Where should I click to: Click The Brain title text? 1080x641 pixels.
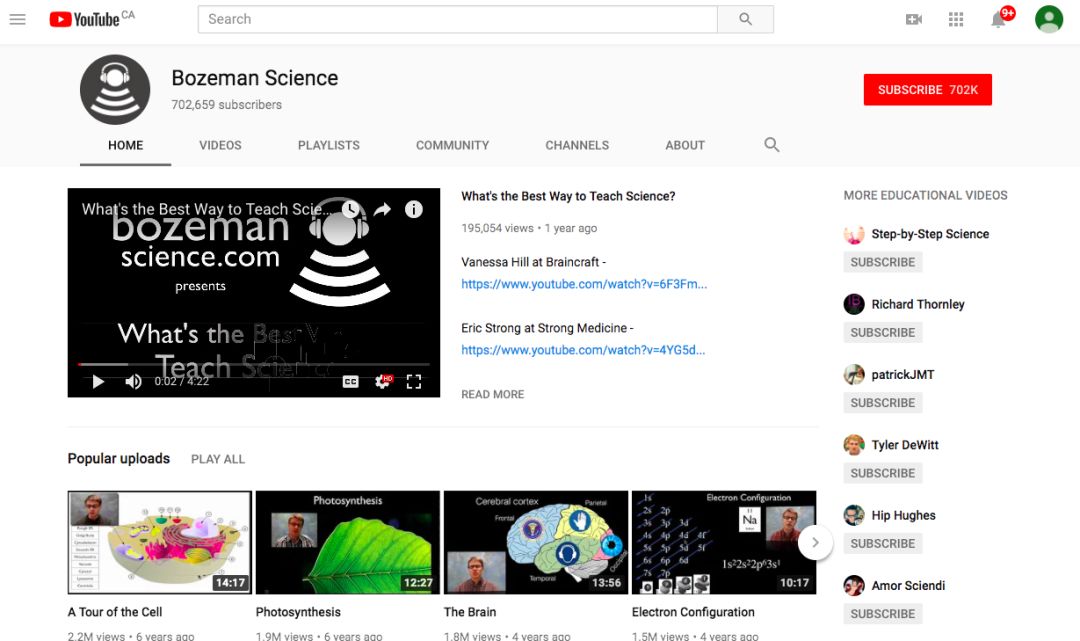[x=470, y=612]
